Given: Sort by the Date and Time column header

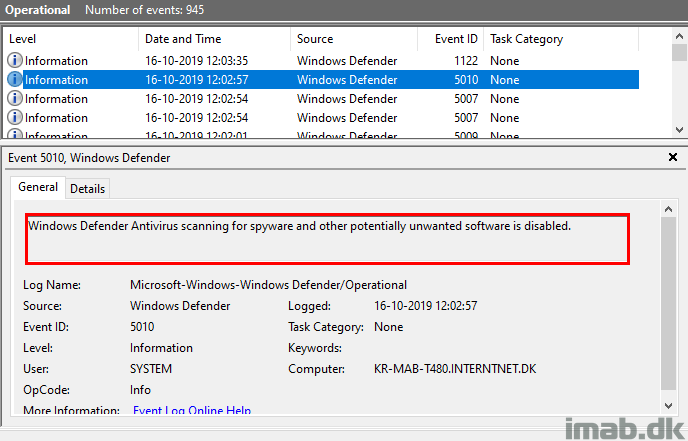Looking at the screenshot, I should 215,39.
